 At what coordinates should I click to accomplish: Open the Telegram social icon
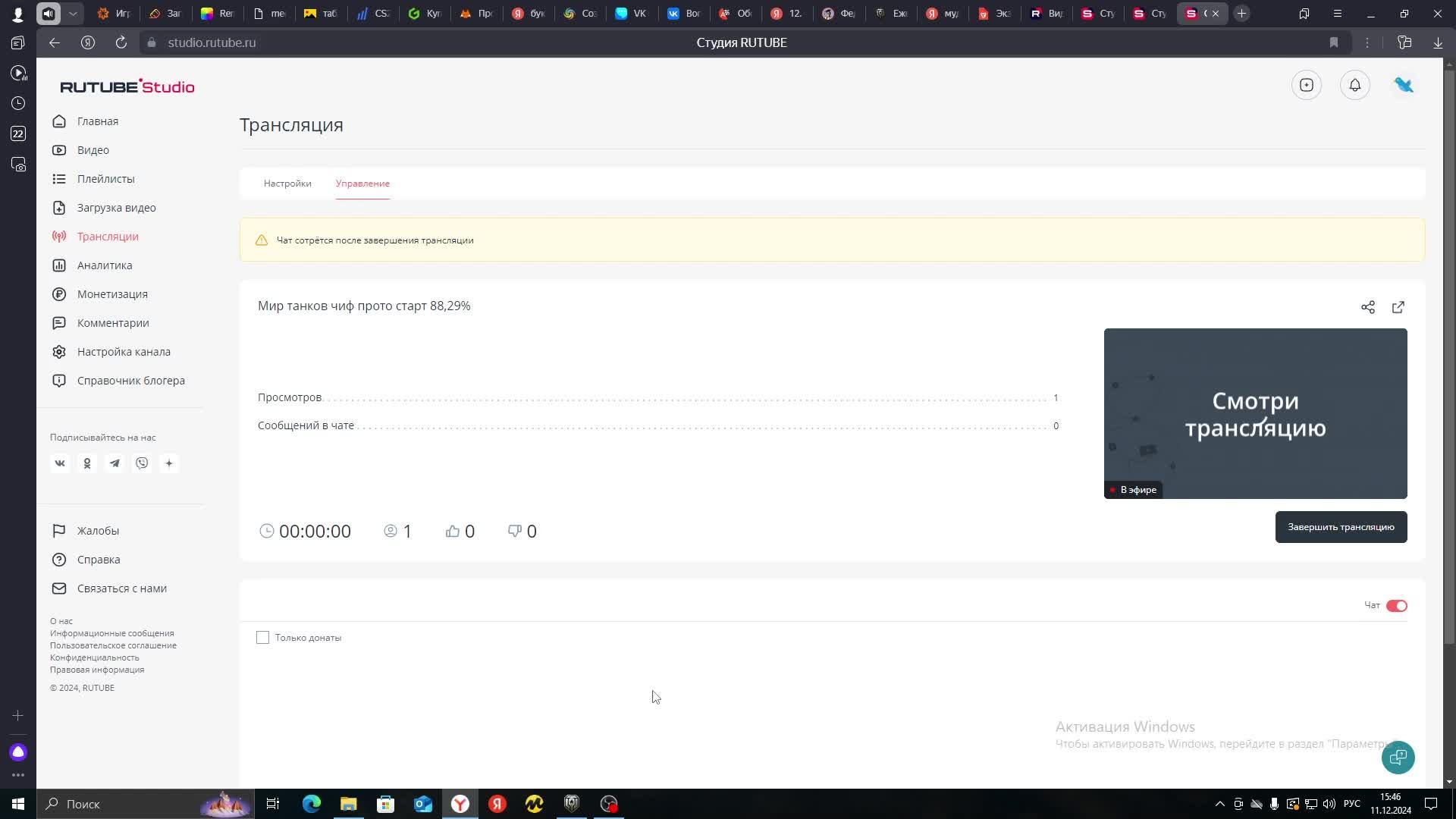115,463
